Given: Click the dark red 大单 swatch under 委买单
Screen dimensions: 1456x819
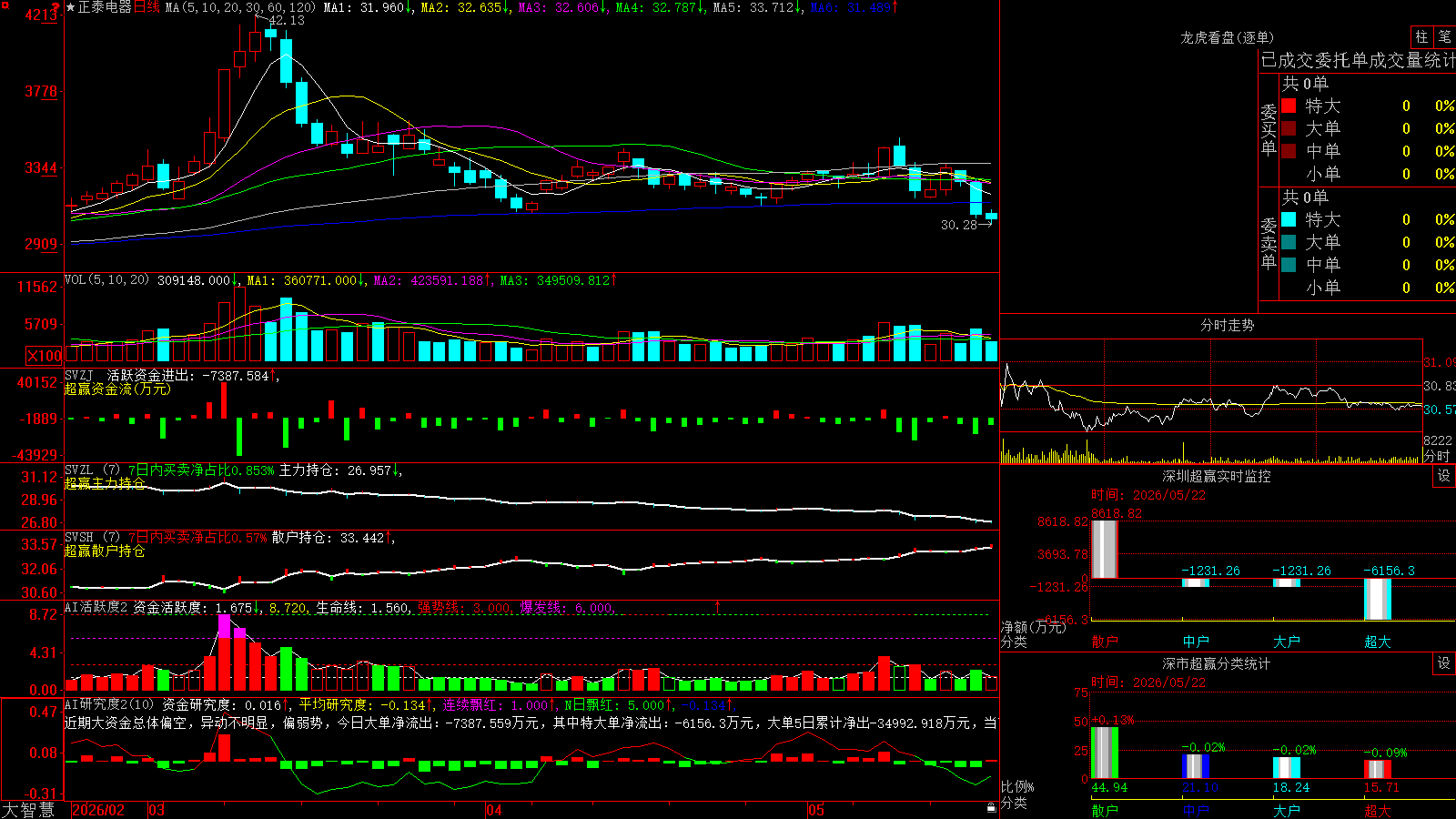Looking at the screenshot, I should (x=1289, y=128).
